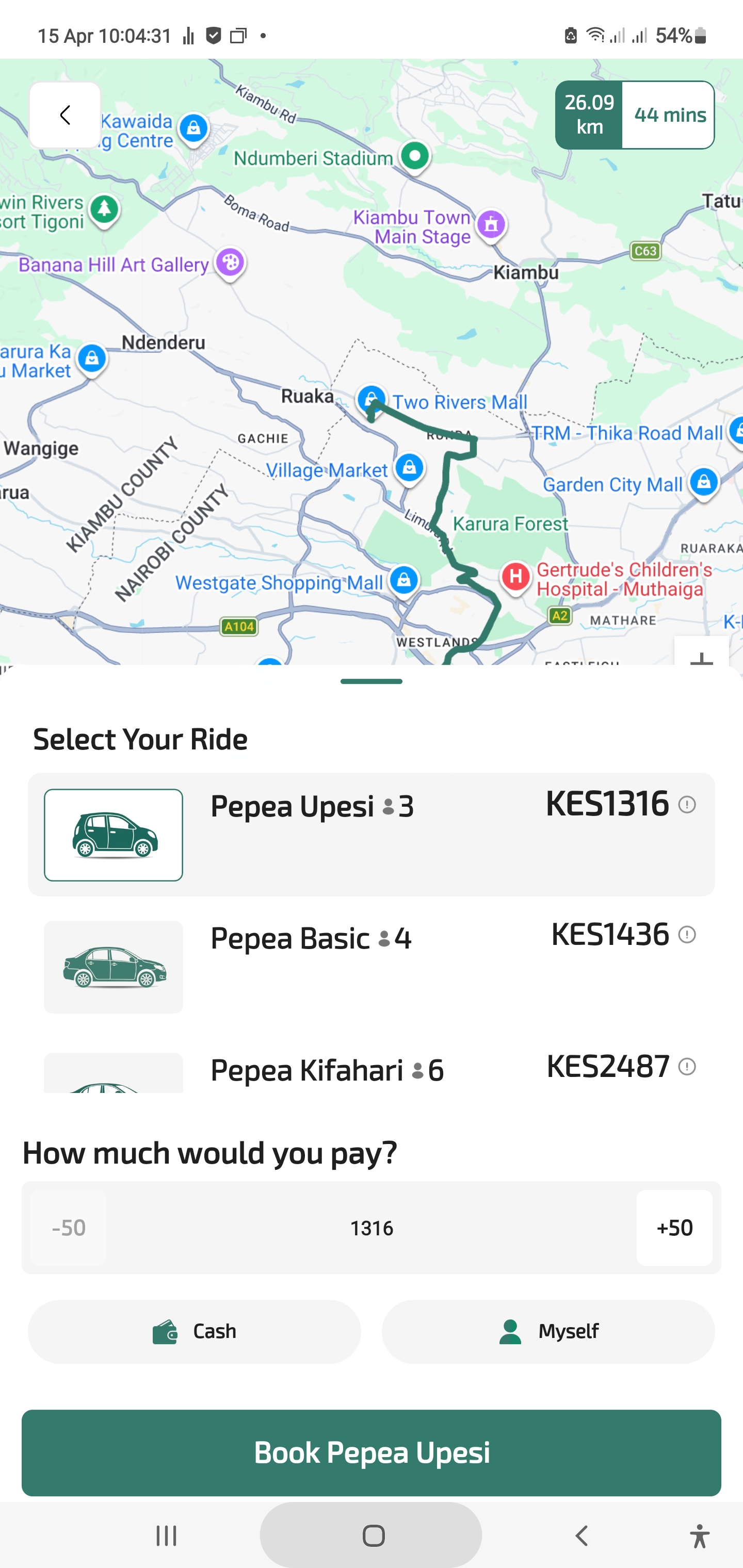Tap the Pepea Upesi fare info icon

(x=687, y=805)
